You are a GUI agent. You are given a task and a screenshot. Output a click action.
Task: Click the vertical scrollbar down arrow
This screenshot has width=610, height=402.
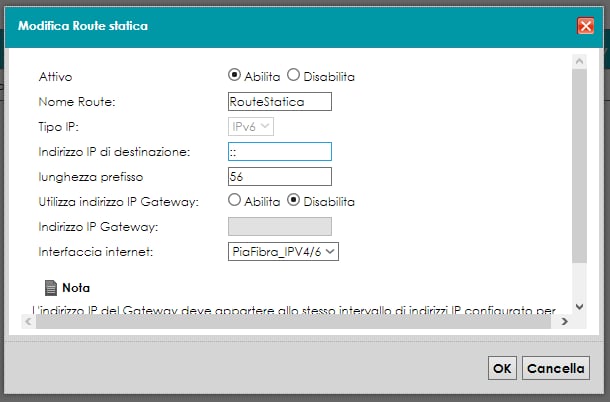(x=580, y=305)
